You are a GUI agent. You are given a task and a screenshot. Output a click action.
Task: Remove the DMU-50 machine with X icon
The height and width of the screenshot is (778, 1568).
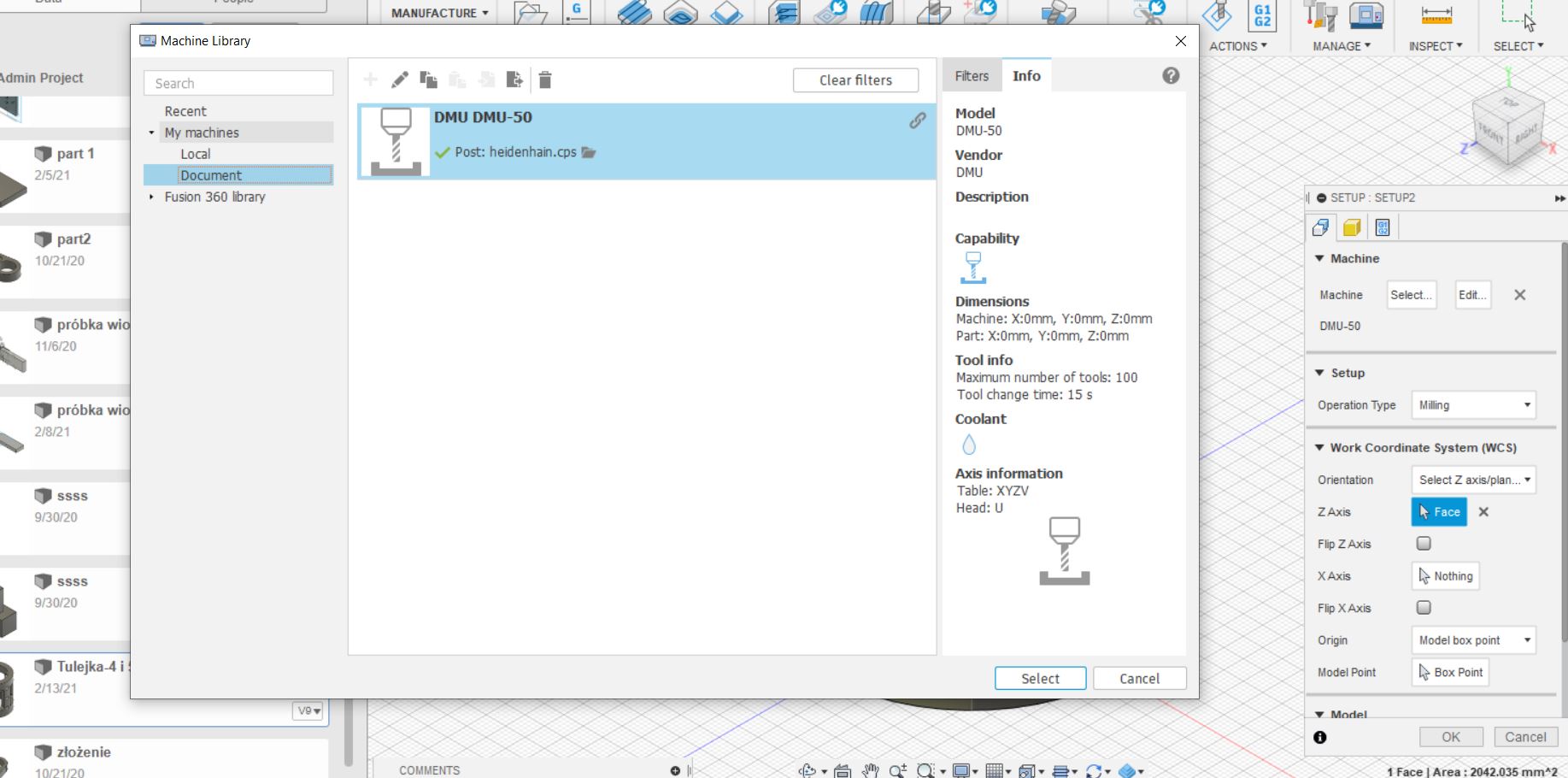click(x=1519, y=295)
